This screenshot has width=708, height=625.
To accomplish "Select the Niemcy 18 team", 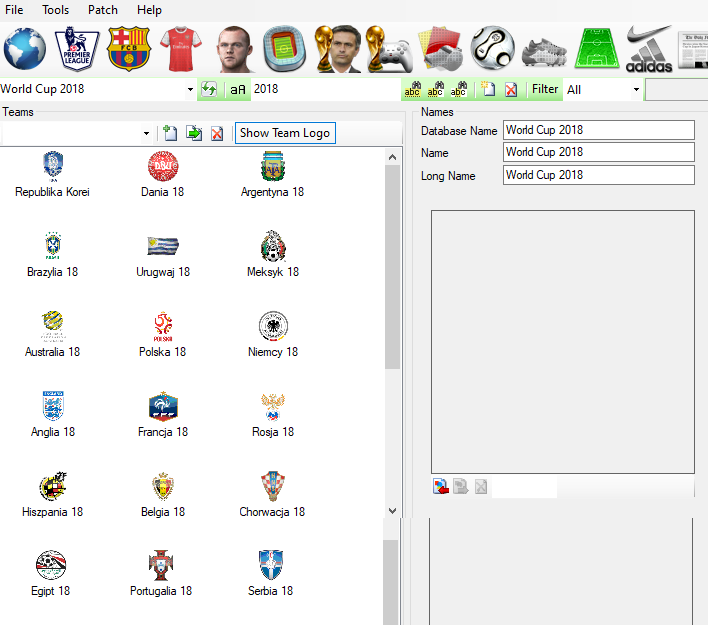I will coord(273,334).
